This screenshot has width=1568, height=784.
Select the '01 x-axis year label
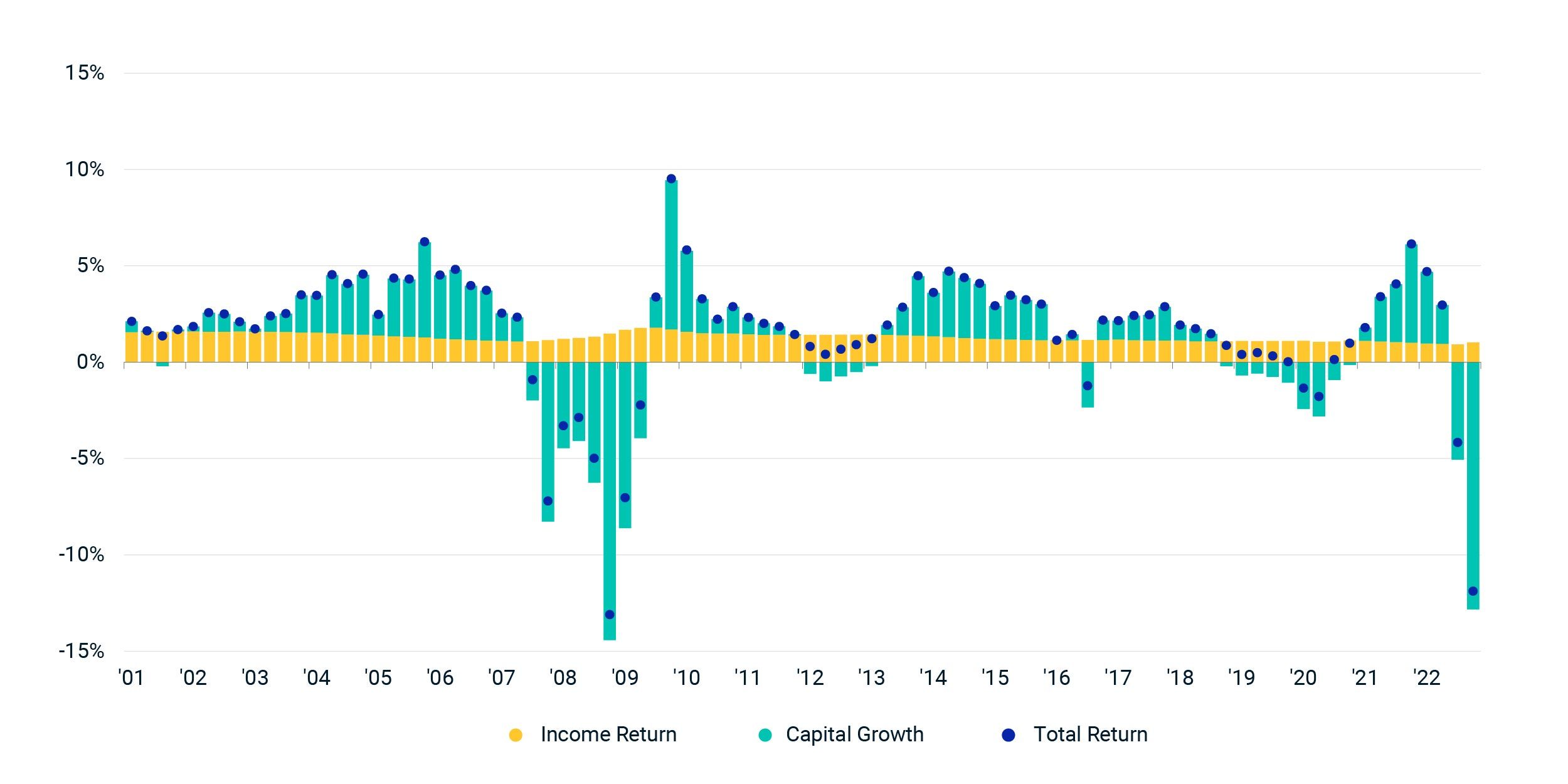[131, 678]
